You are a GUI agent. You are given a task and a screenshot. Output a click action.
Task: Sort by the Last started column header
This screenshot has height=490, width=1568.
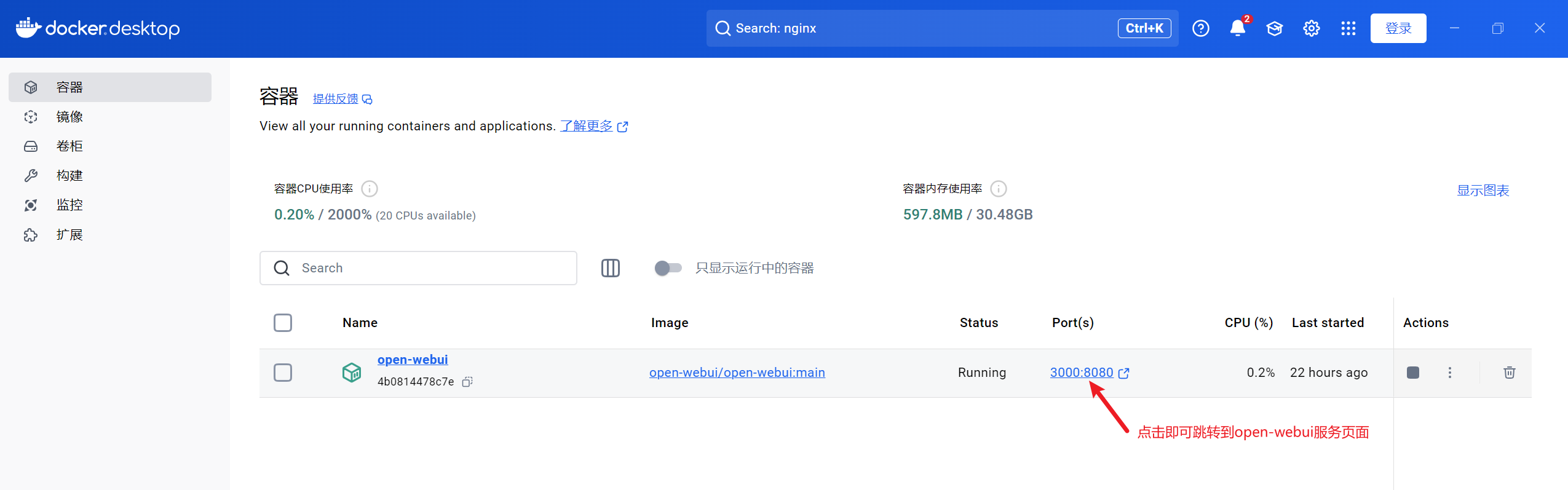coord(1328,323)
